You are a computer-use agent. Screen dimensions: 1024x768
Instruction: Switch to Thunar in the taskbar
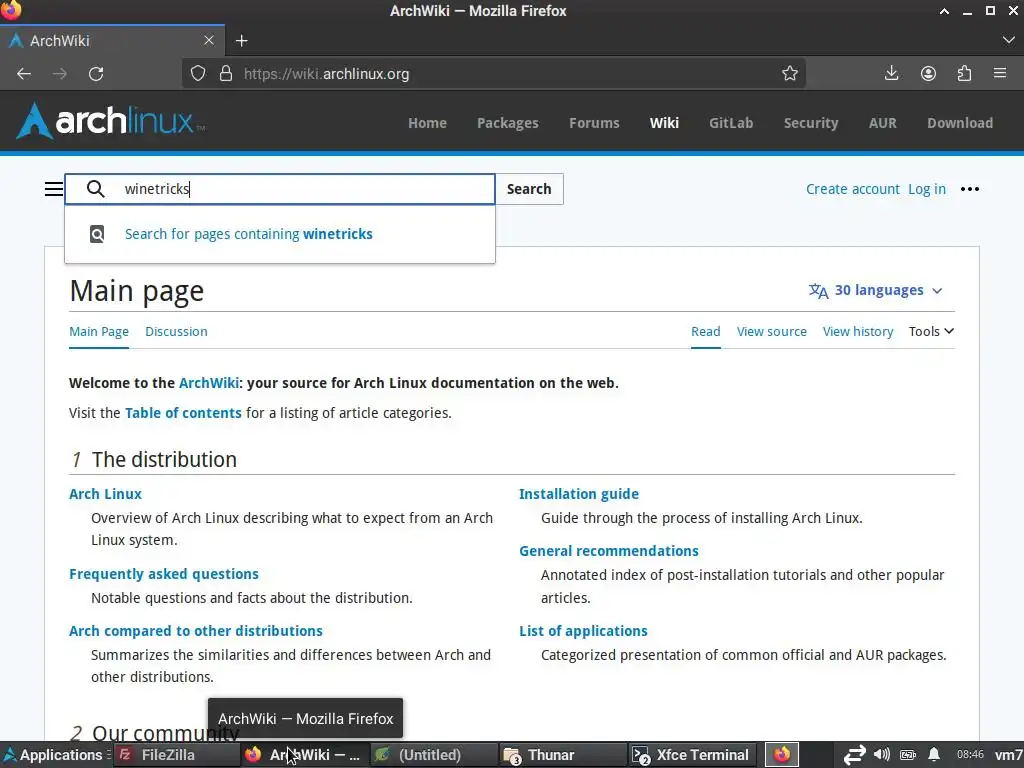(562, 755)
